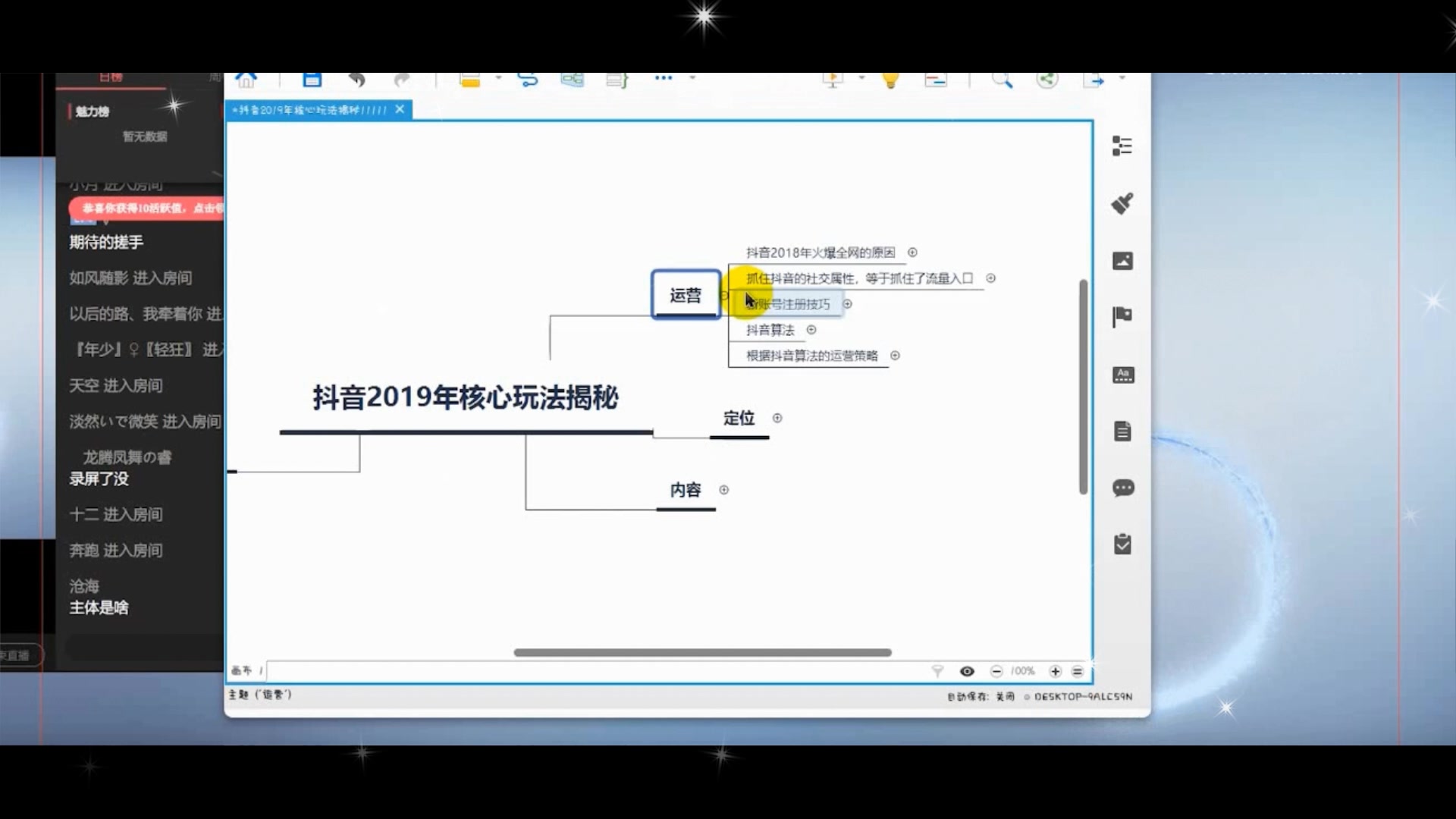Open the three-dot more-insert options
The width and height of the screenshot is (1456, 819).
[664, 77]
